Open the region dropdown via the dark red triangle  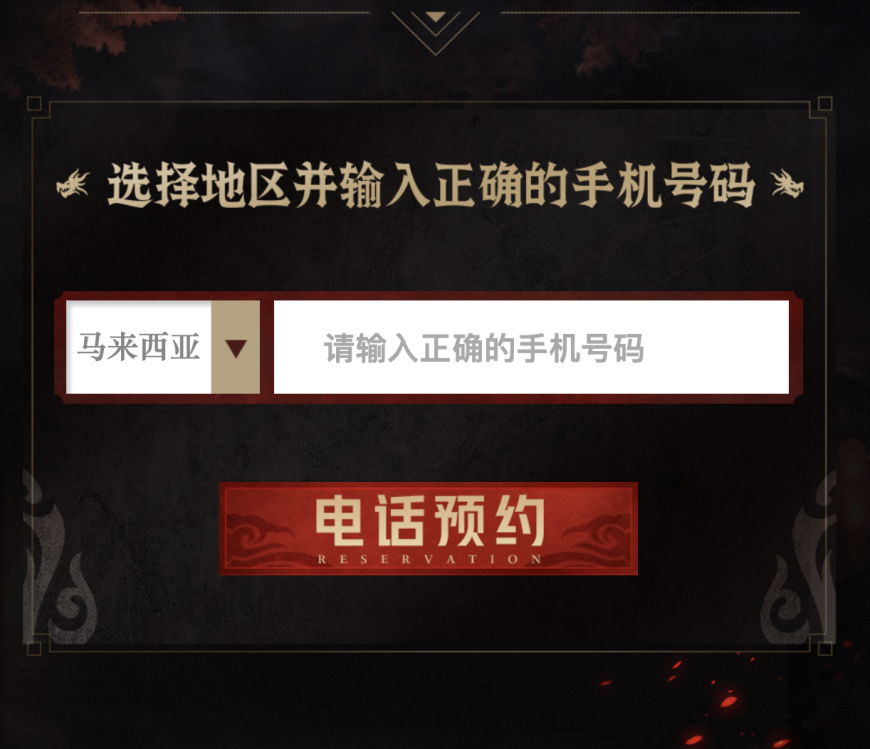pos(236,348)
